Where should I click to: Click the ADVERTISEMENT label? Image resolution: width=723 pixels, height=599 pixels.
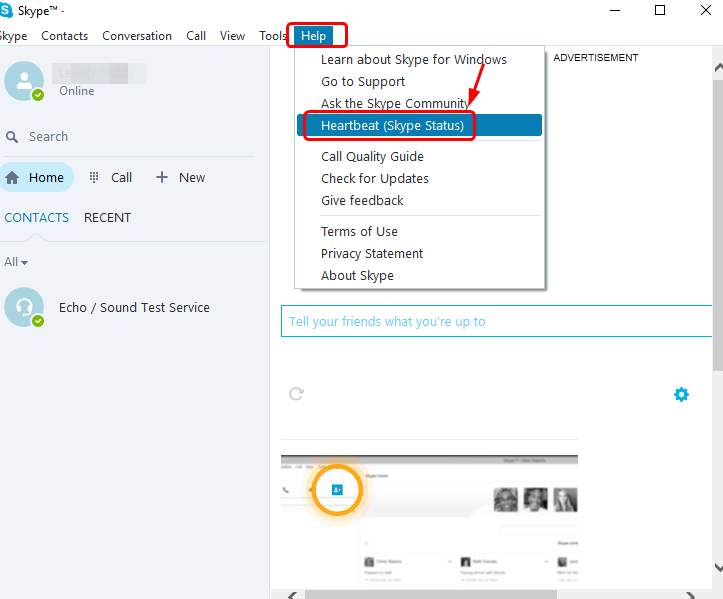(x=596, y=58)
